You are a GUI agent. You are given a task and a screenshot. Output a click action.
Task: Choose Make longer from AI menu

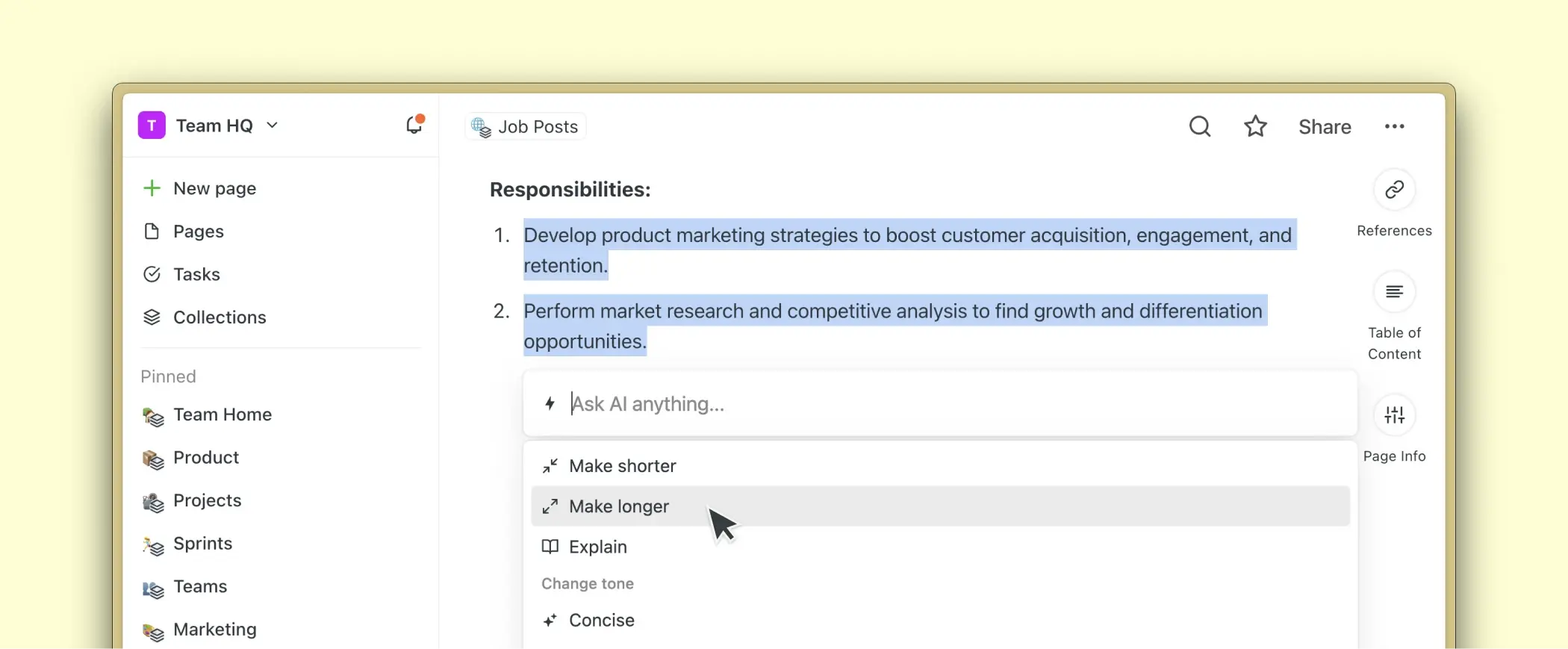point(618,506)
